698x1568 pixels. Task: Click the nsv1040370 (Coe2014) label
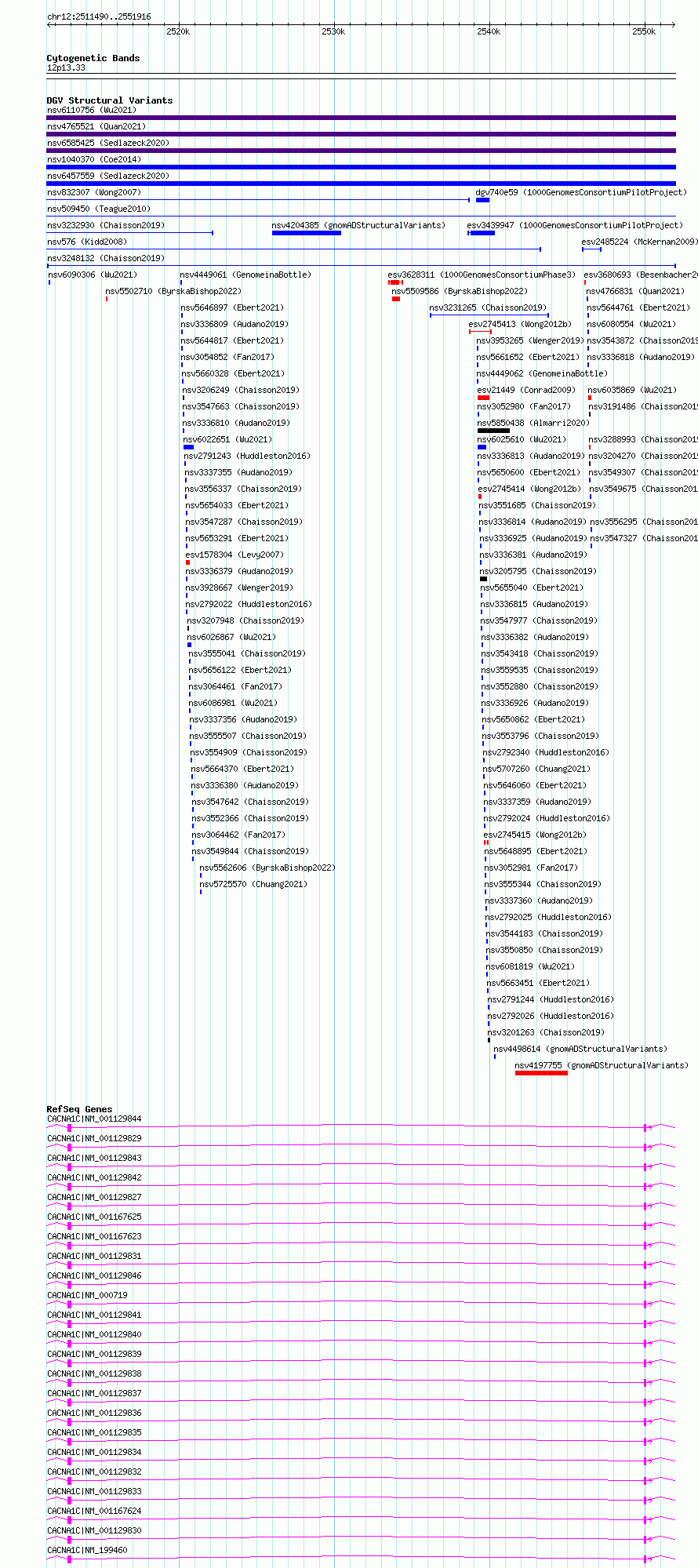click(x=94, y=159)
